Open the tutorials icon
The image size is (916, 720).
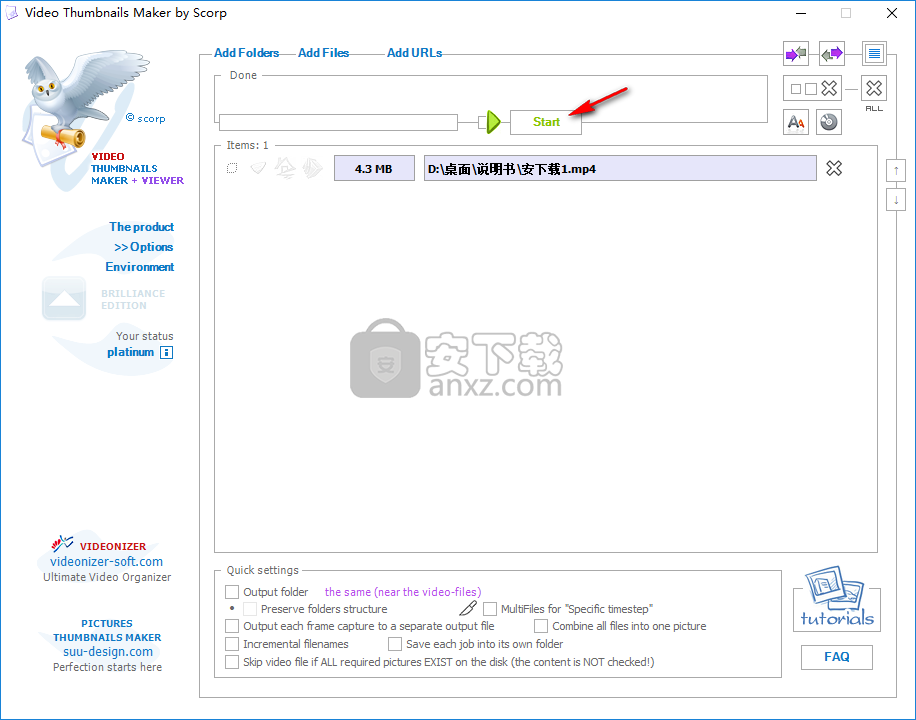click(x=837, y=597)
